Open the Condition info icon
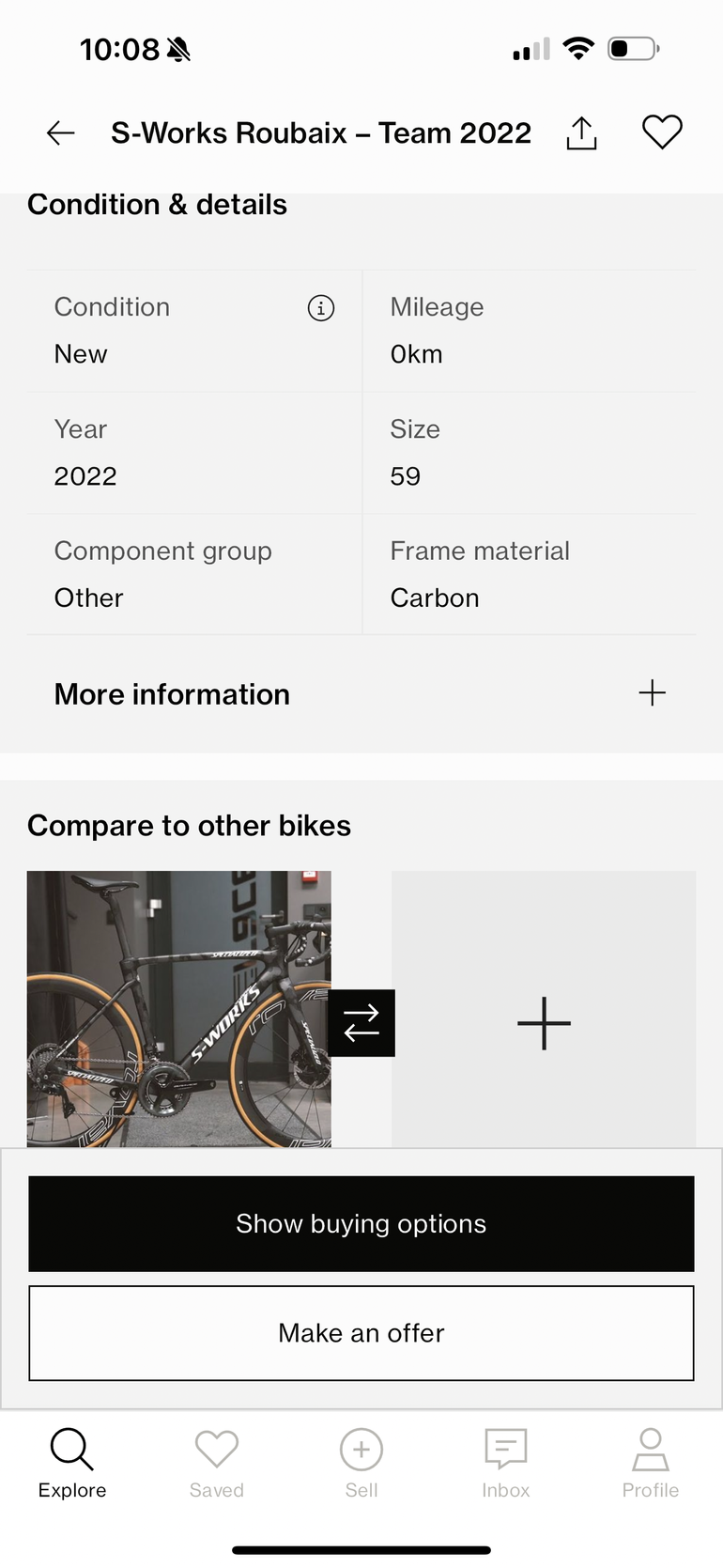This screenshot has width=723, height=1568. coord(321,308)
